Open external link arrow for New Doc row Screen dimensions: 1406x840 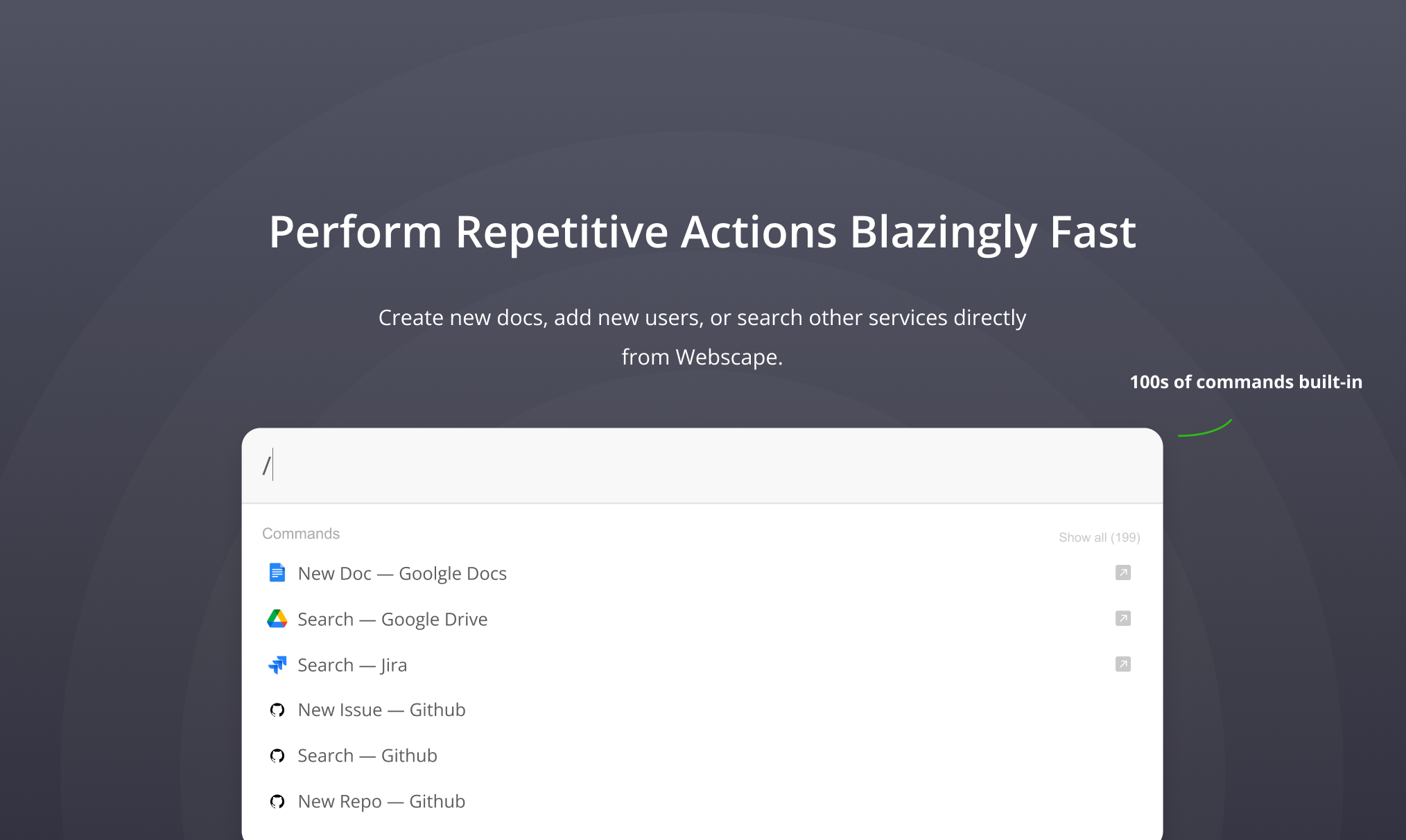[1123, 572]
